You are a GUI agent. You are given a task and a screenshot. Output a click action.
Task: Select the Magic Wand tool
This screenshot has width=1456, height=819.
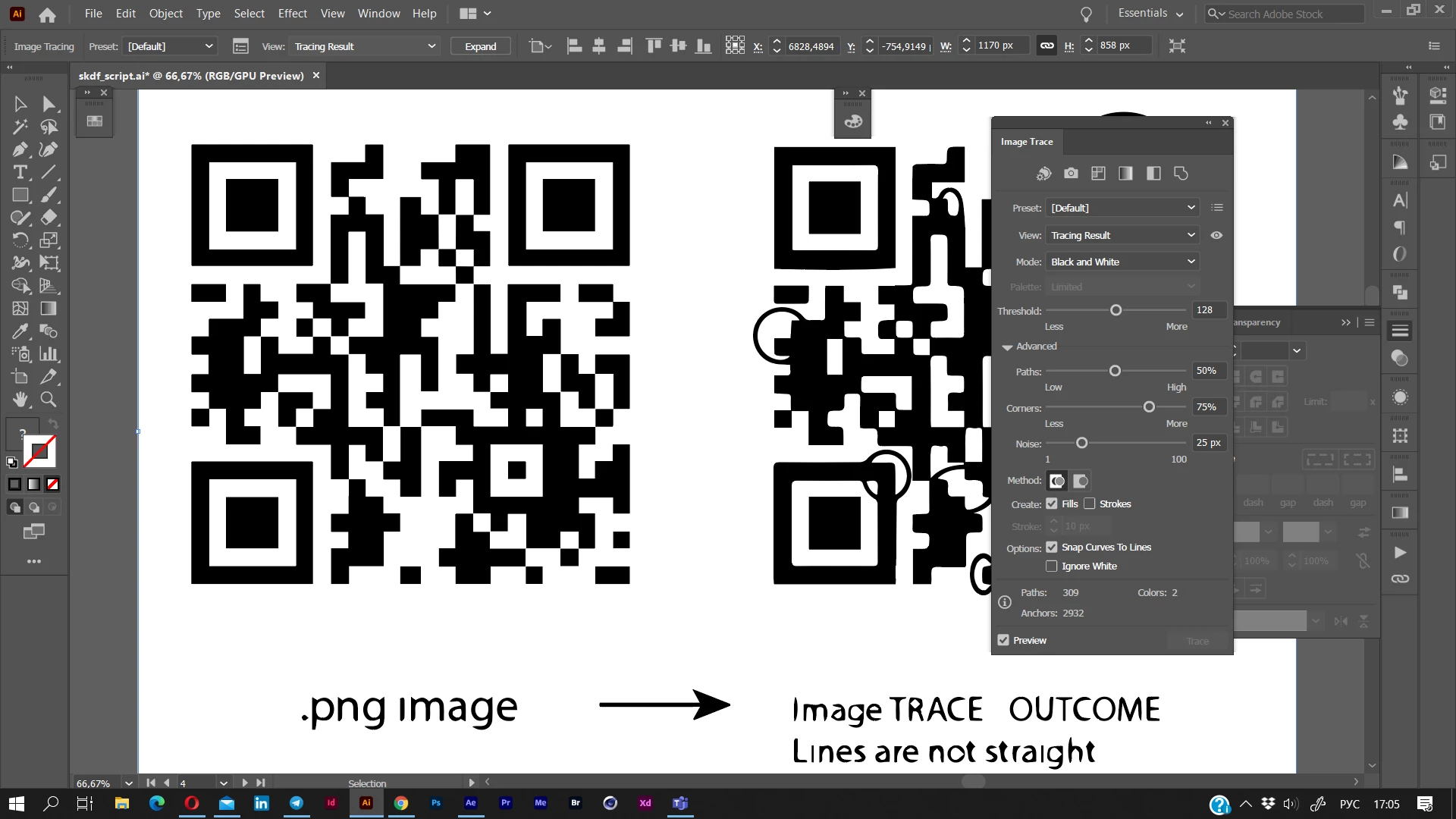point(20,127)
